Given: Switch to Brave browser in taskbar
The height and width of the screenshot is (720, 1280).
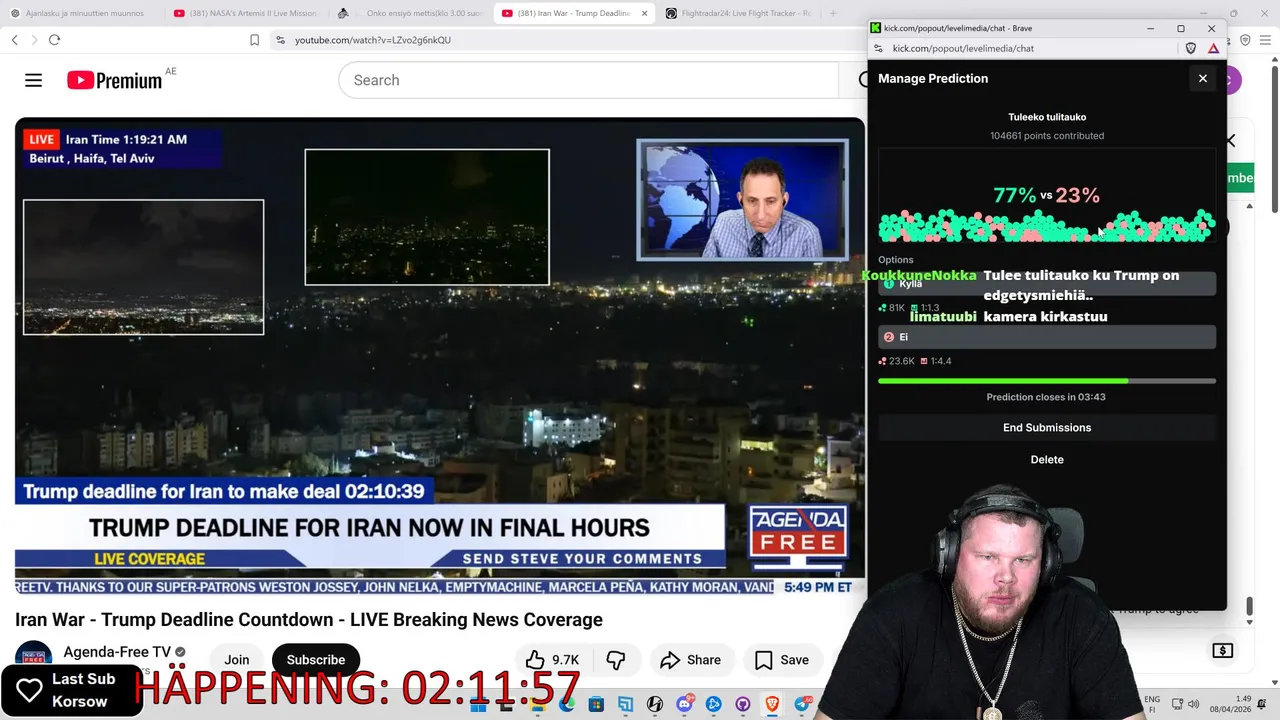Looking at the screenshot, I should click(x=772, y=705).
